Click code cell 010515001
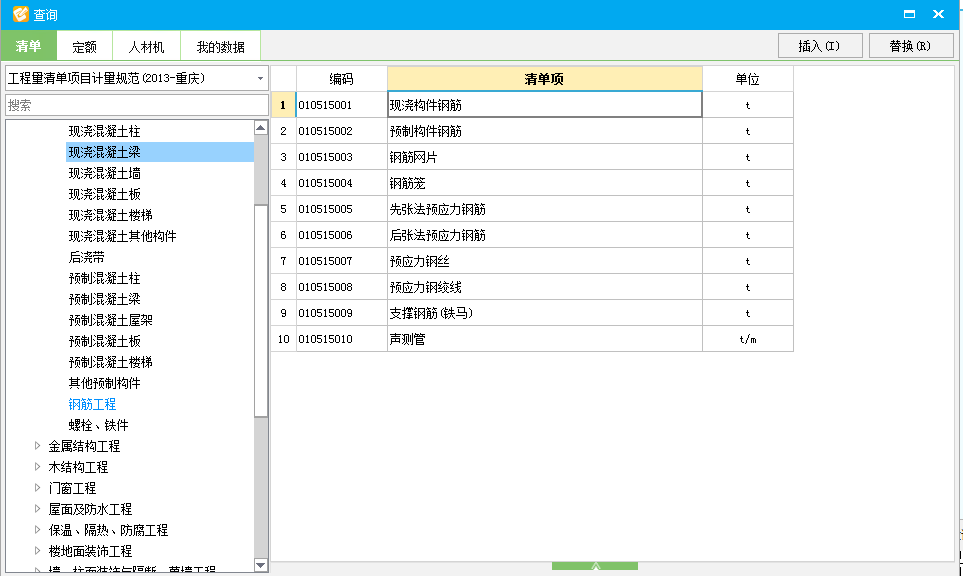 coord(341,105)
